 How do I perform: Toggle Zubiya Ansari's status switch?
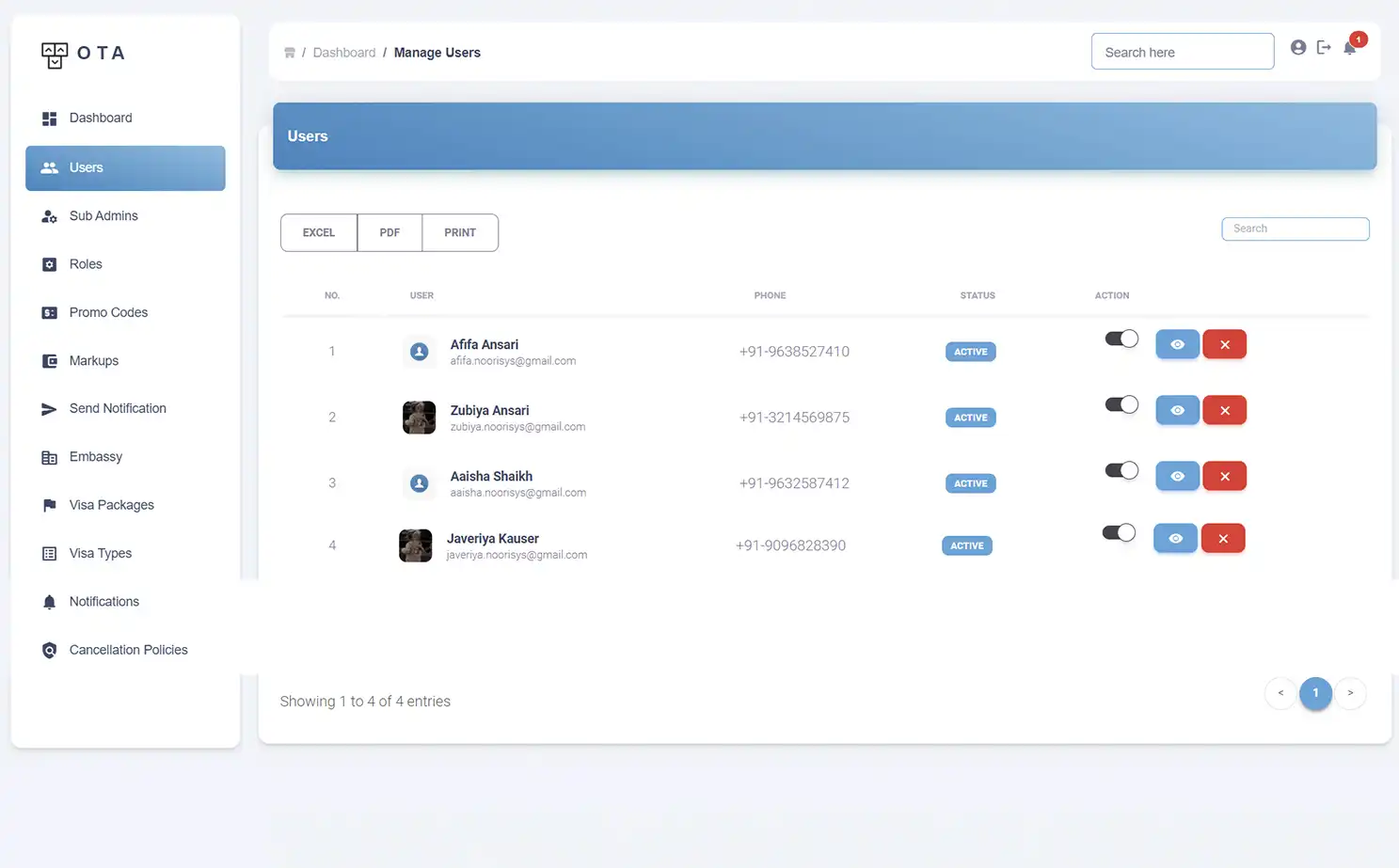pyautogui.click(x=1121, y=405)
